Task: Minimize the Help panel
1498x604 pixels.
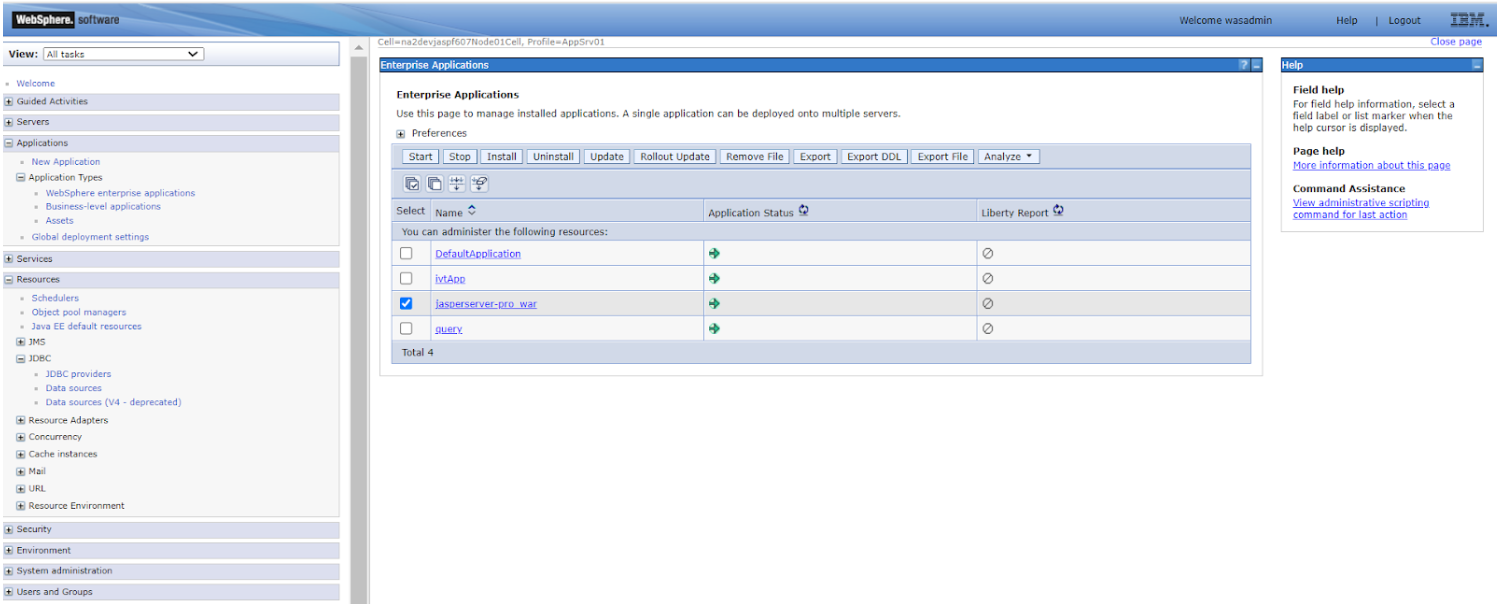Action: click(1476, 65)
